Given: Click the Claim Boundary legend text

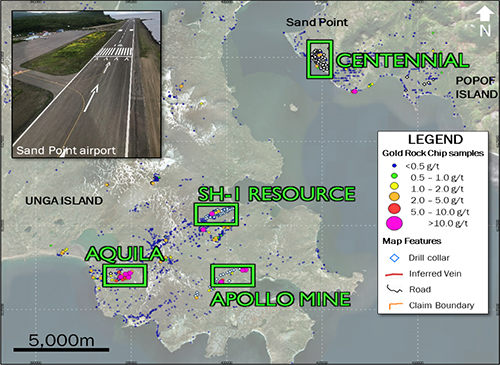Looking at the screenshot, I should click(x=441, y=305).
